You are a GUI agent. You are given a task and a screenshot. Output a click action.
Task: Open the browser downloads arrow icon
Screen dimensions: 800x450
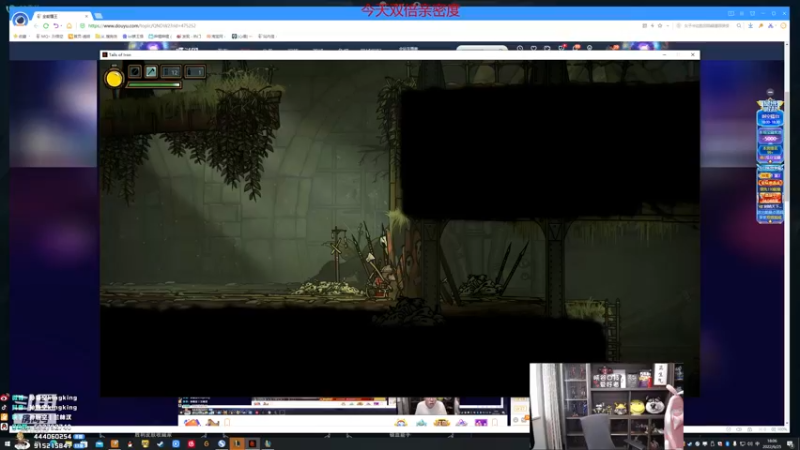click(750, 26)
